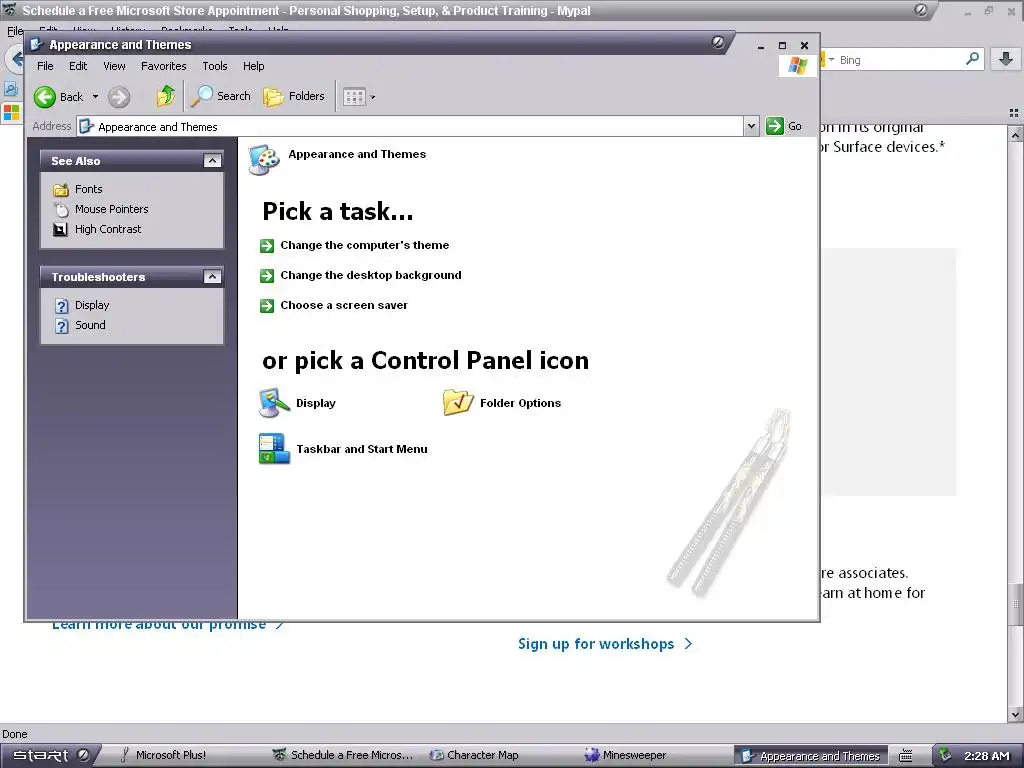The image size is (1024, 768).
Task: Click the Appearance and Themes header icon
Action: pos(264,160)
